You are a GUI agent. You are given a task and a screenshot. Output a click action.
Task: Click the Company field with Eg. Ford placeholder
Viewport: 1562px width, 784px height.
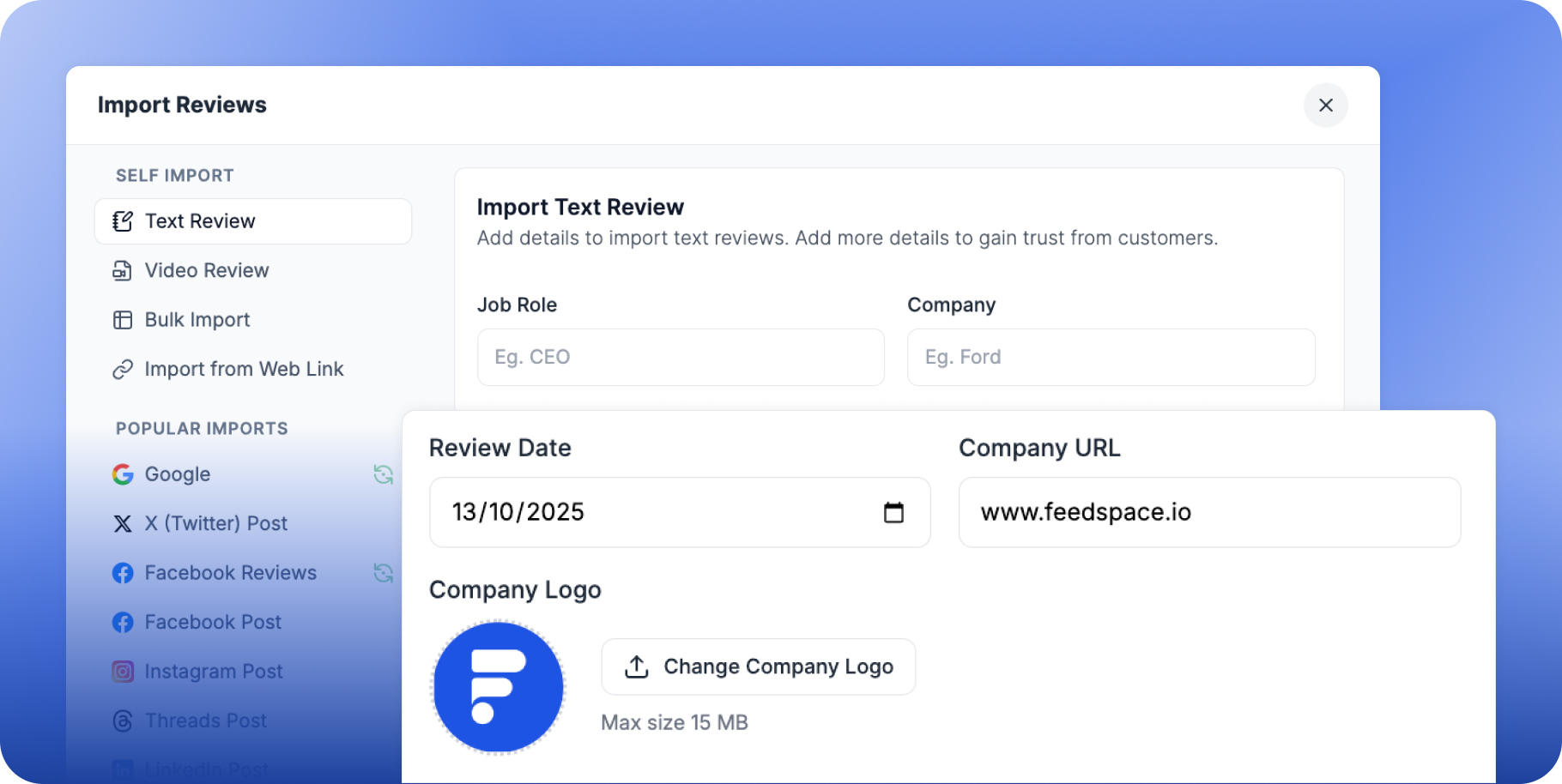tap(1110, 357)
